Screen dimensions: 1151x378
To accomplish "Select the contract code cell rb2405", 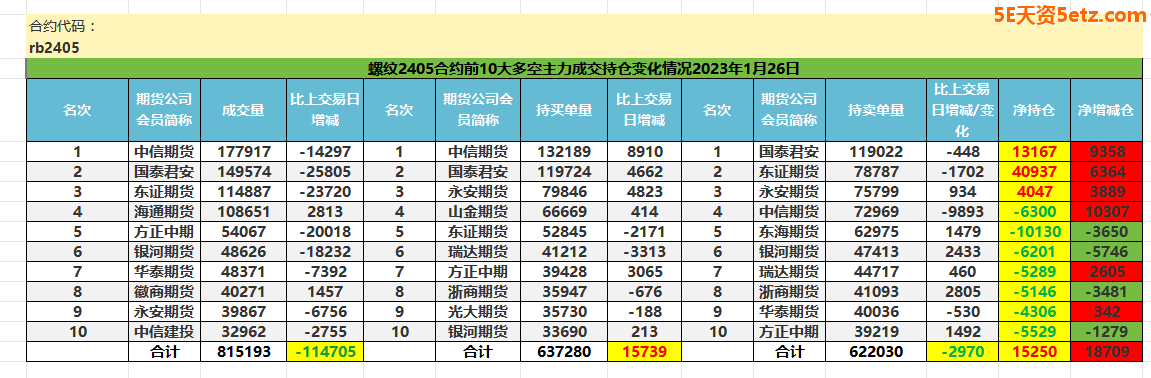I will (x=54, y=48).
